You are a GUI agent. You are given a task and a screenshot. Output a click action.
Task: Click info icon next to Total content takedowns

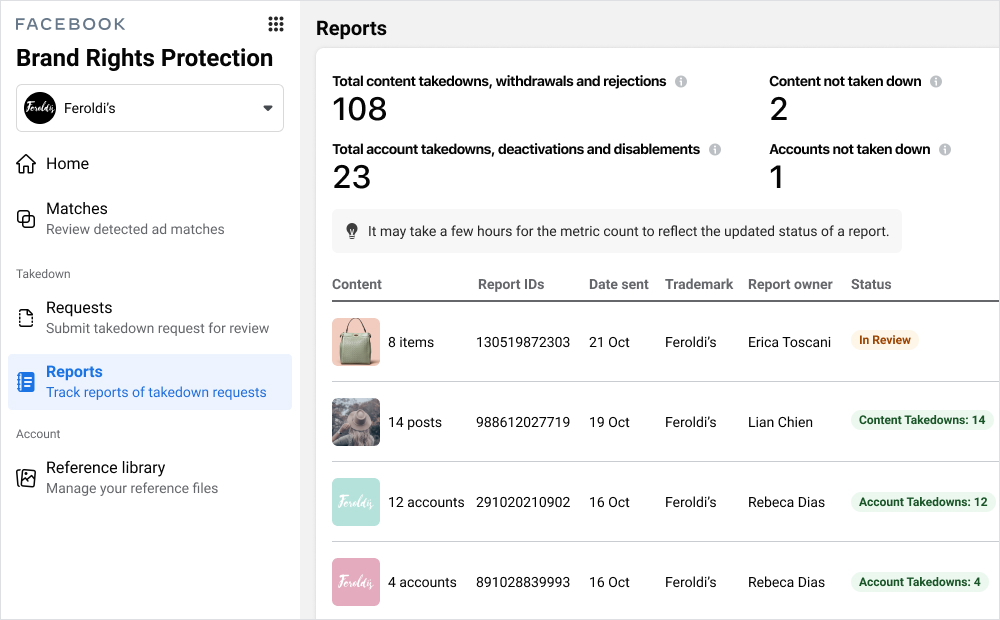click(681, 82)
